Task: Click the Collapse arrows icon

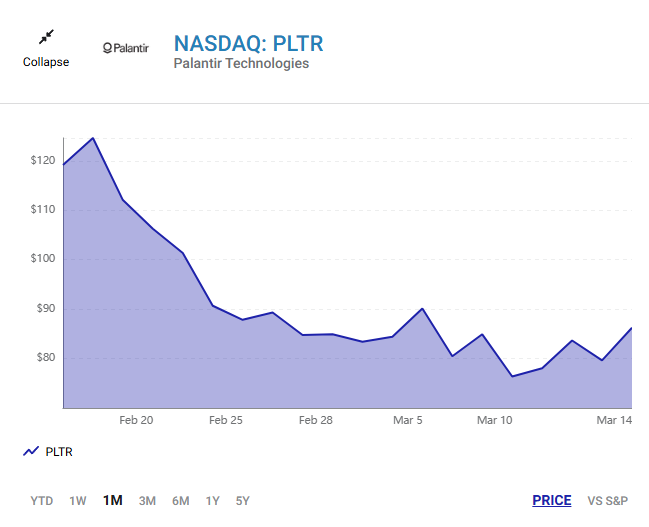Action: point(45,37)
